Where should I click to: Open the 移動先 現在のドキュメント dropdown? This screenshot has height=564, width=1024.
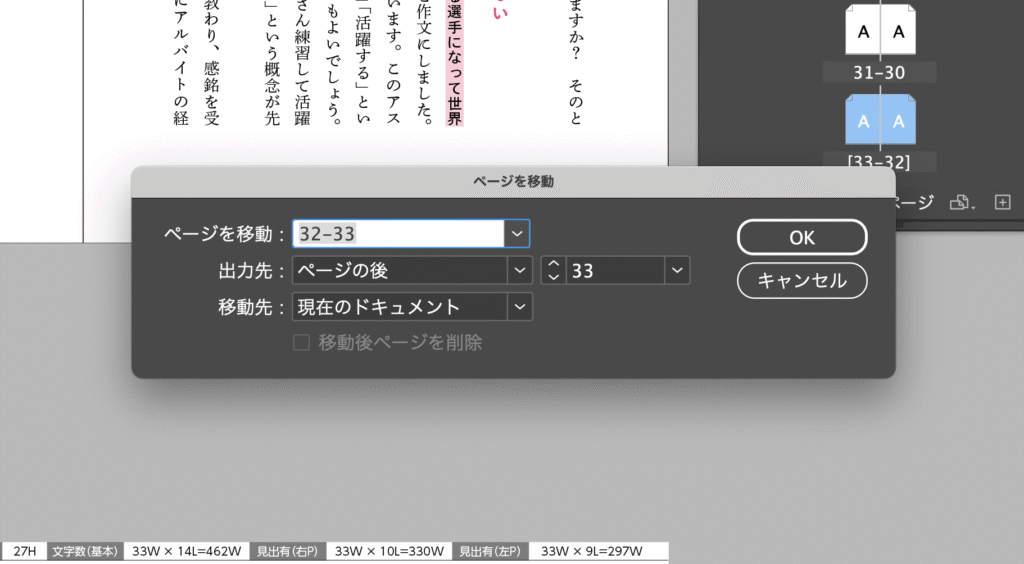click(x=412, y=307)
